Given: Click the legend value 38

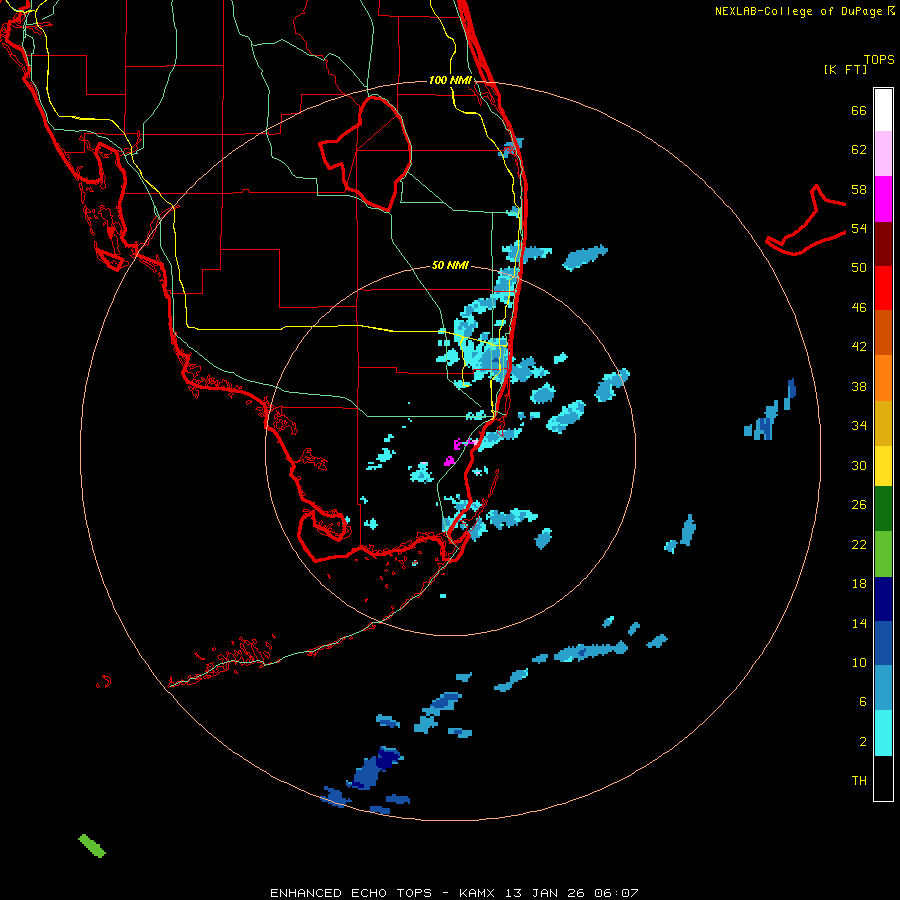Looking at the screenshot, I should tap(859, 386).
